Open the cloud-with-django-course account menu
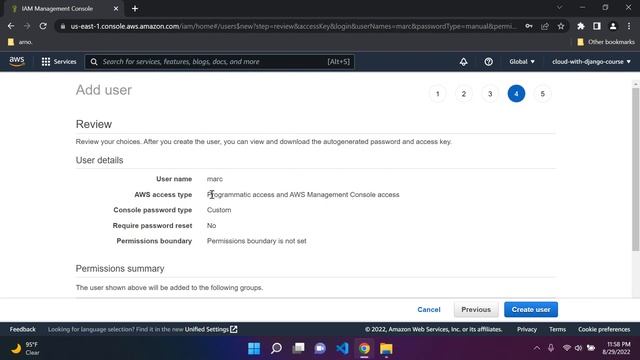640x360 pixels. tap(591, 62)
